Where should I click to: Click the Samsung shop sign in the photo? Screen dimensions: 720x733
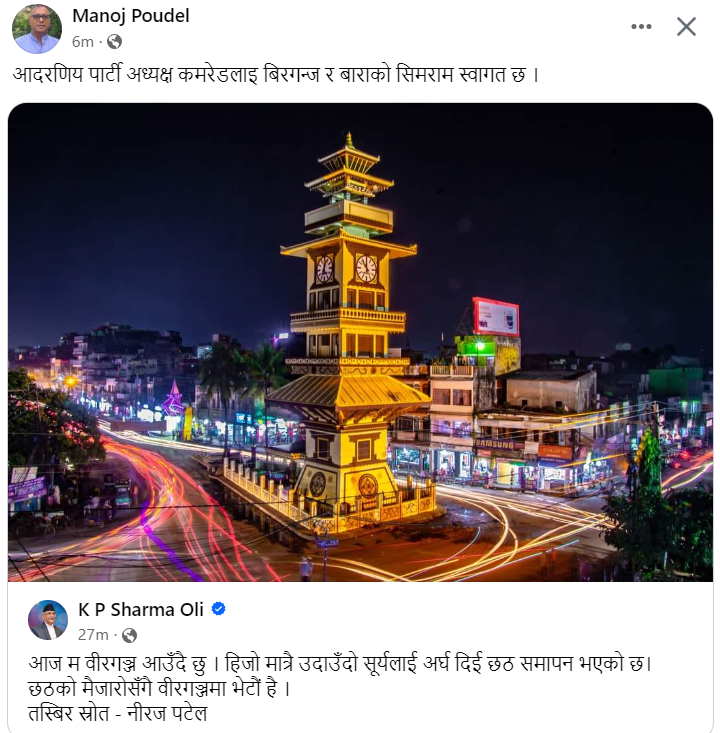click(495, 444)
